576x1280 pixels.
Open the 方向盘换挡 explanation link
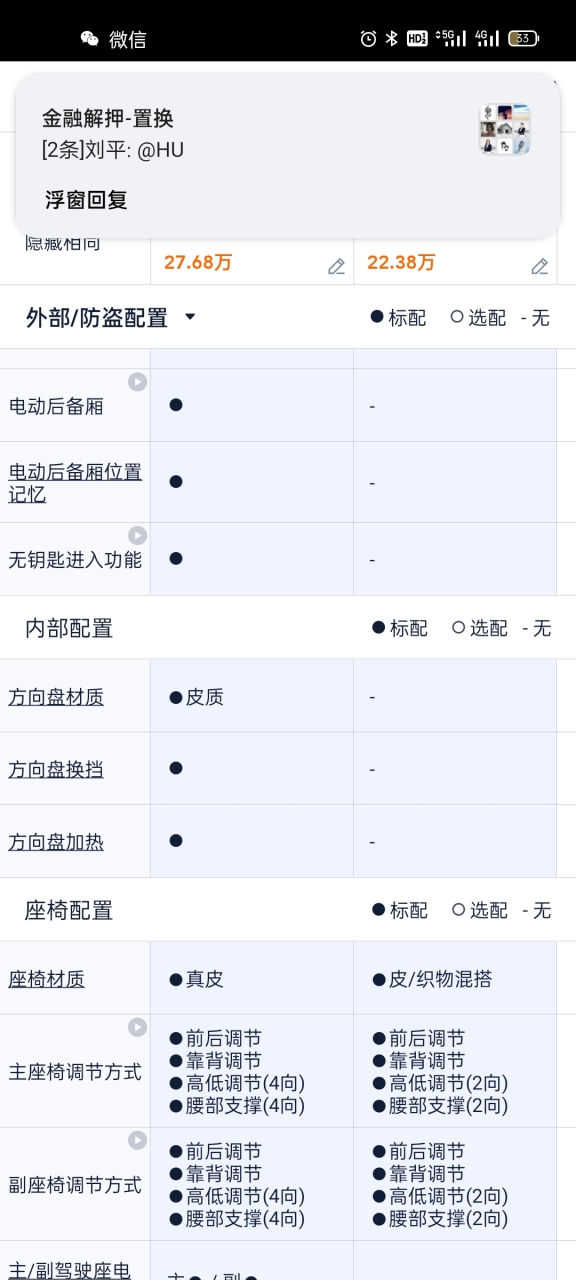[x=56, y=770]
